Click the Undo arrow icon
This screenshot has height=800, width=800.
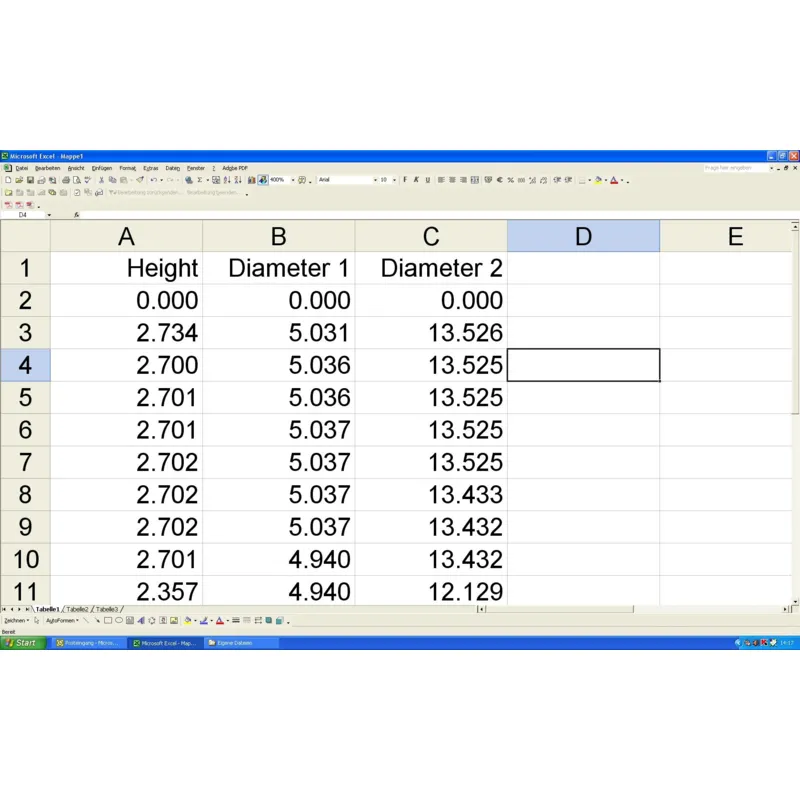(x=153, y=180)
